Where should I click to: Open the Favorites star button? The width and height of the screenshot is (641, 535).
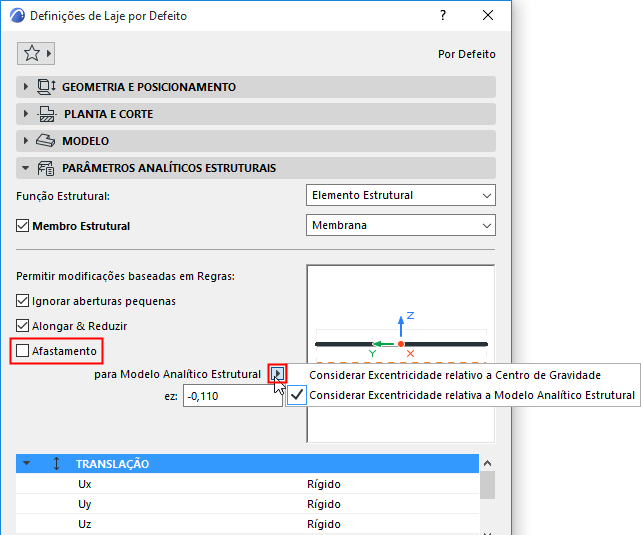[36, 54]
